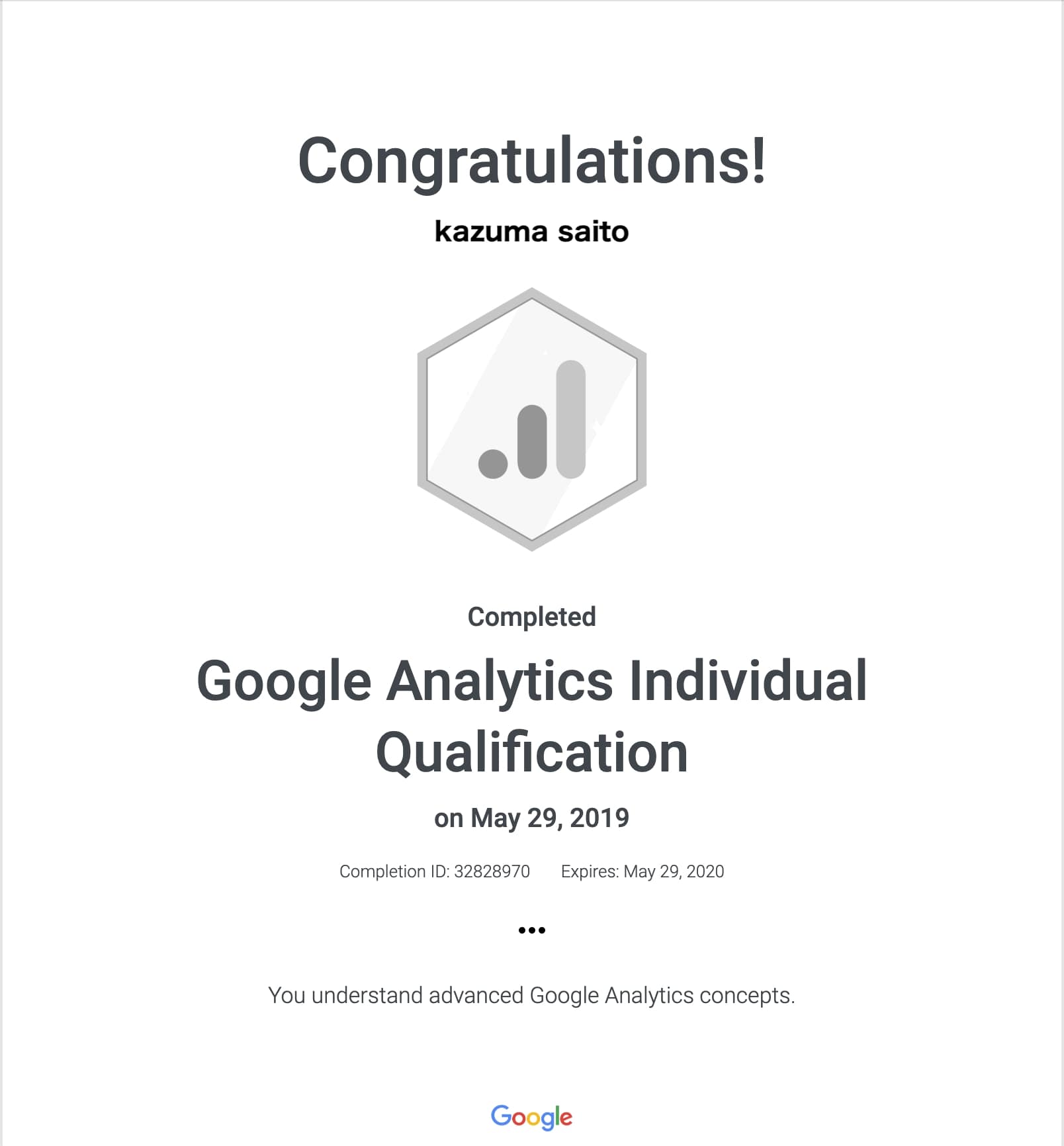Screen dimensions: 1064x1146
Task: Click the middle bar of the Analytics logo
Action: pos(532,441)
